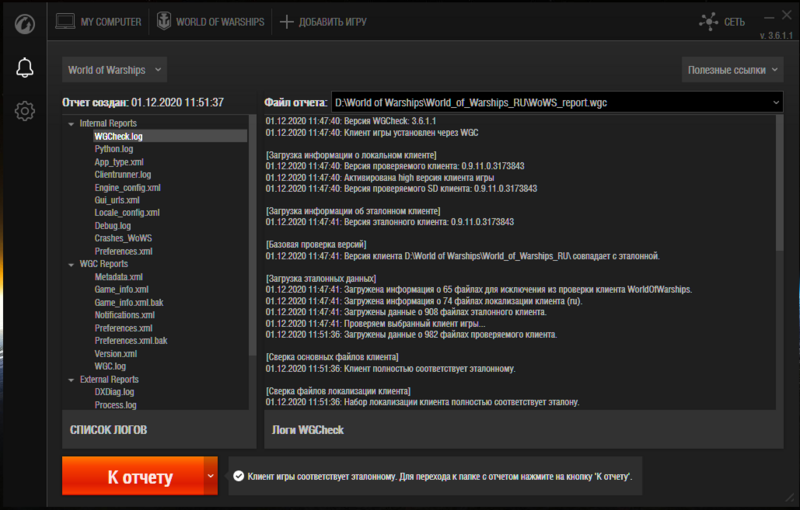The image size is (800, 510).
Task: Click the network nodes icon
Action: (x=709, y=22)
